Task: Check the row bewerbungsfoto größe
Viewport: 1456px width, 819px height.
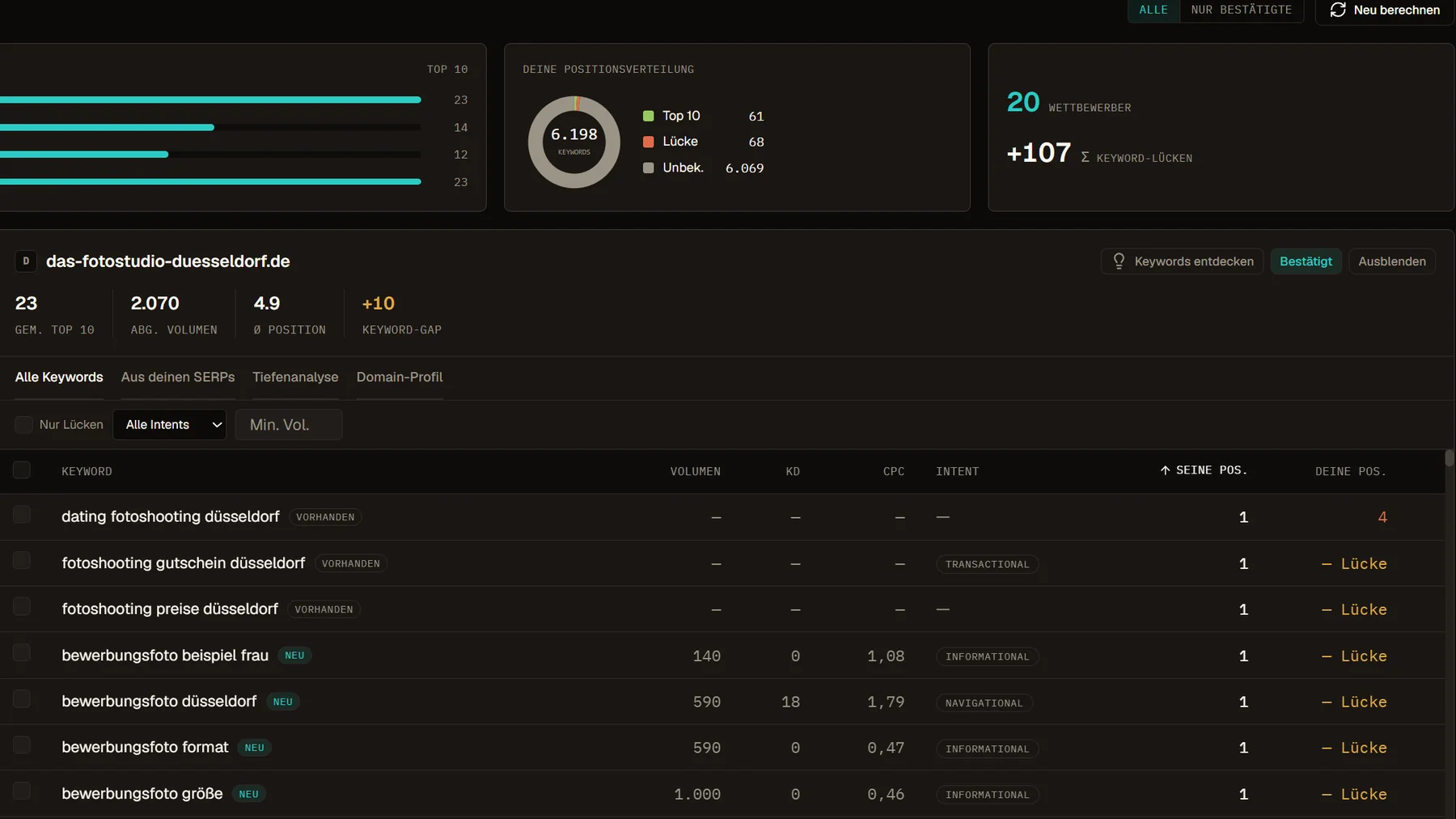Action: coord(22,791)
